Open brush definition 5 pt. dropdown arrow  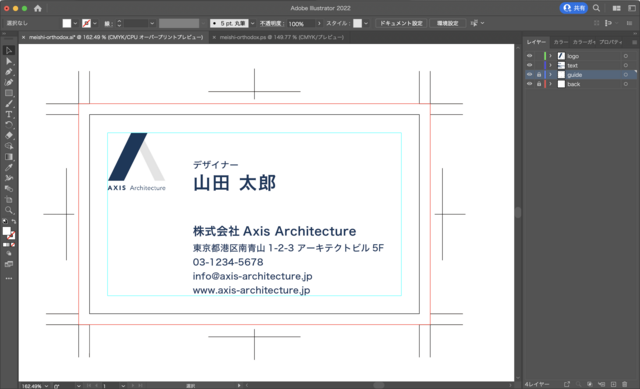tap(252, 23)
